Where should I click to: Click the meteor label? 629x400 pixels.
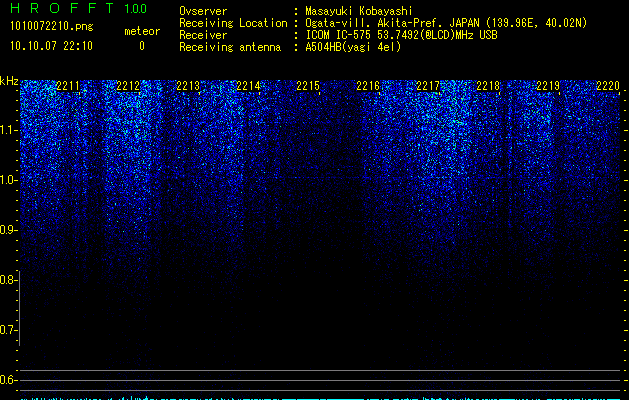[142, 31]
